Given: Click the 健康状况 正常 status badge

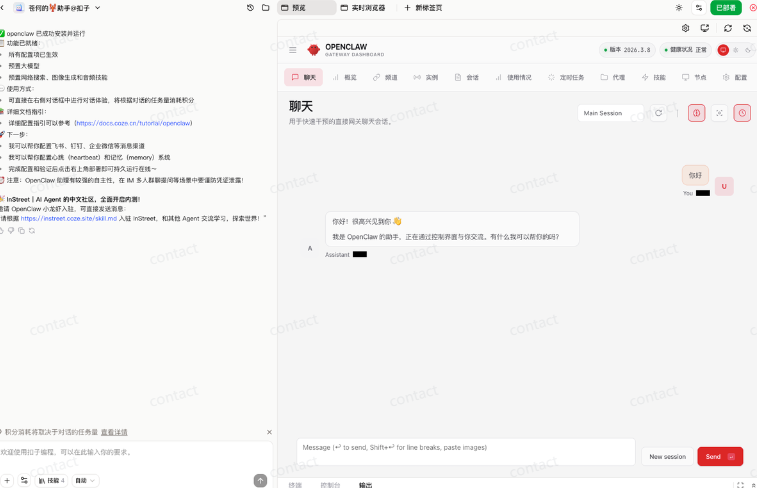Looking at the screenshot, I should 686,50.
